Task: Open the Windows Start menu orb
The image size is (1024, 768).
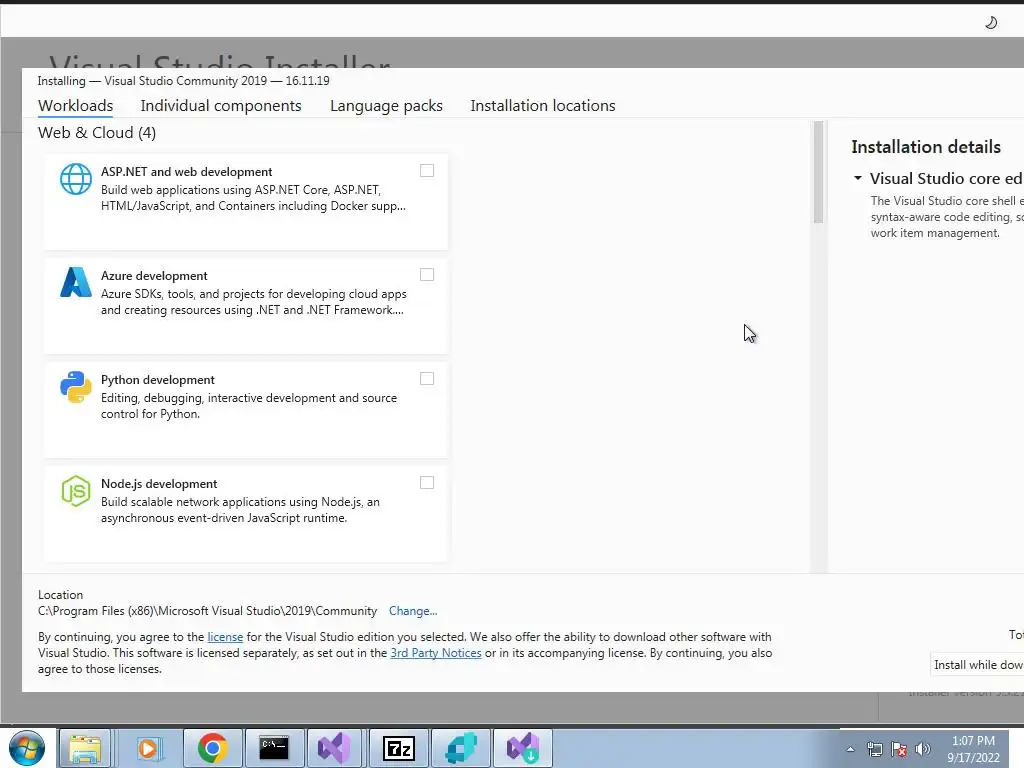Action: pos(27,748)
